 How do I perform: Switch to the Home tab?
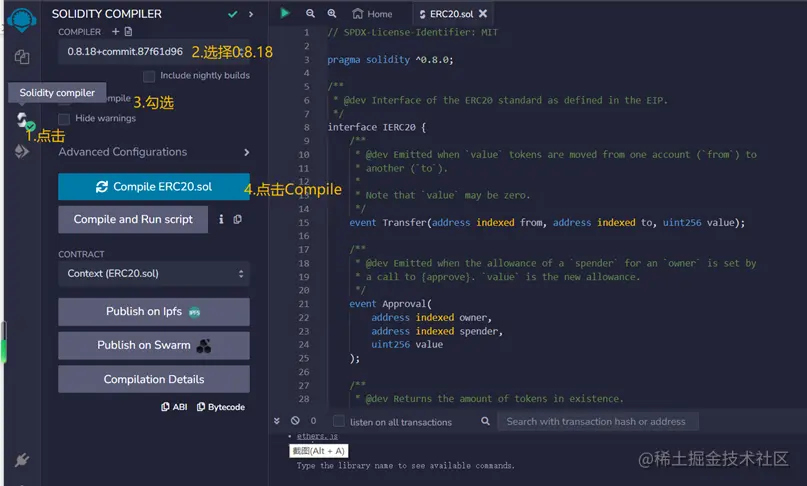point(373,14)
